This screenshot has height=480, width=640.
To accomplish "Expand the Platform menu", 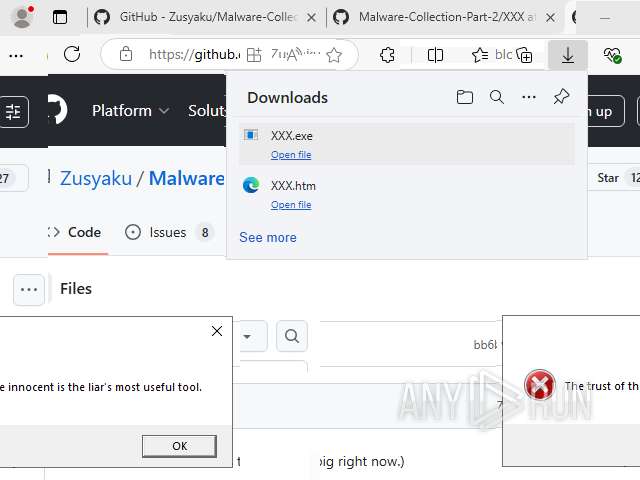I will [130, 111].
